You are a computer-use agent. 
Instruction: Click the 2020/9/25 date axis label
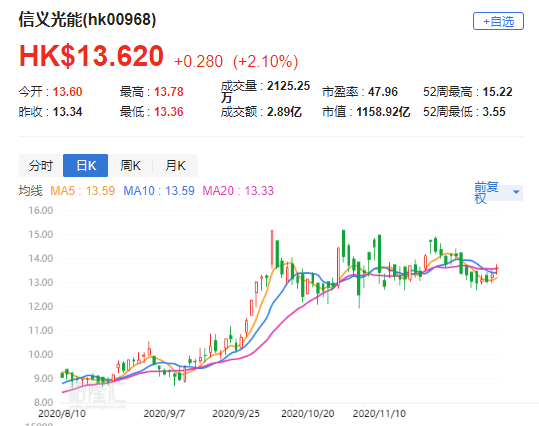236,413
